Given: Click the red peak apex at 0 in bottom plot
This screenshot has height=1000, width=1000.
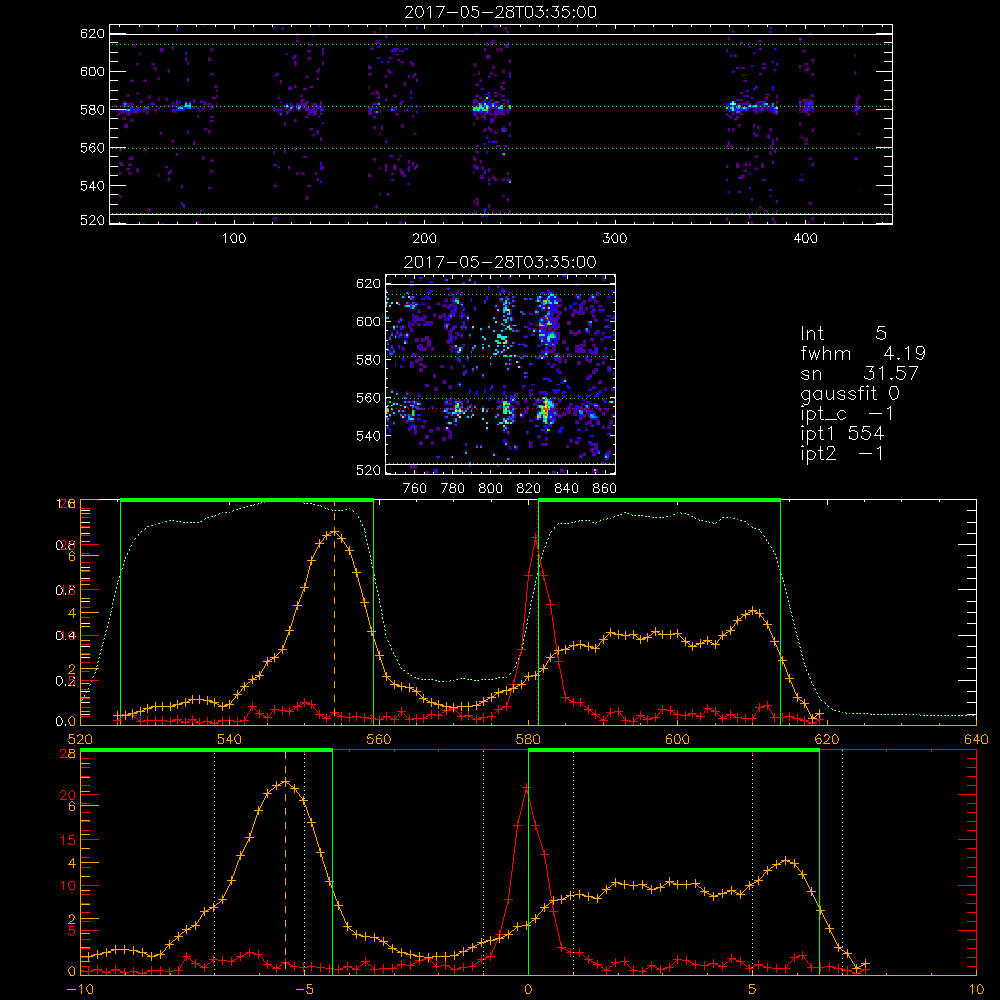Looking at the screenshot, I should tap(527, 788).
